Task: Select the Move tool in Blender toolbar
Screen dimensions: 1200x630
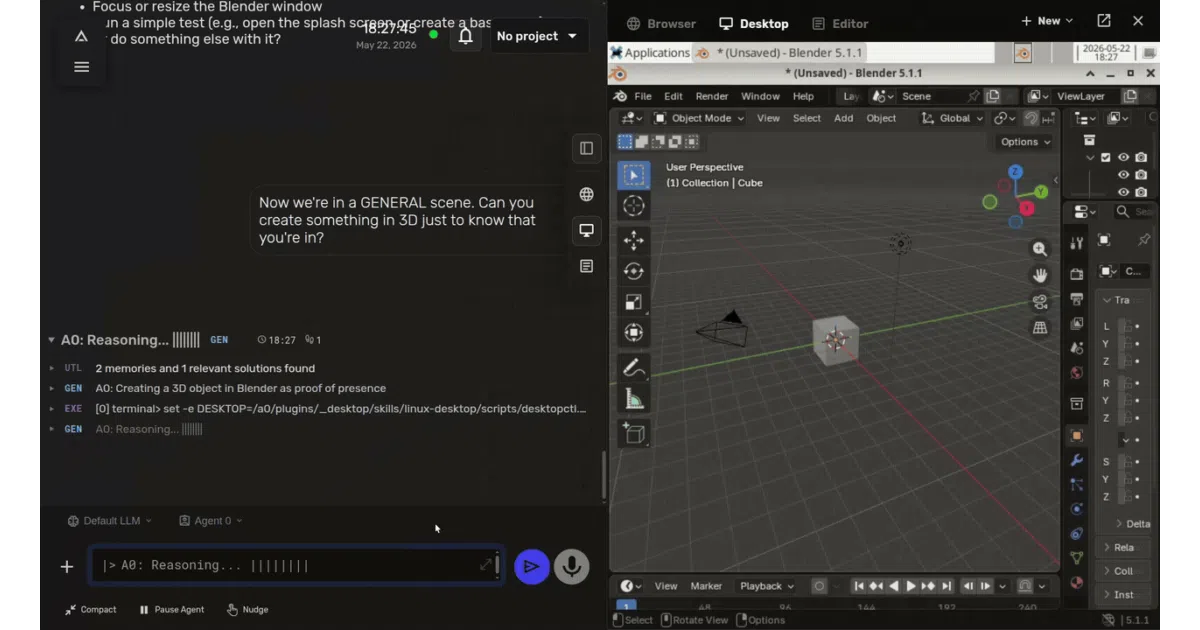Action: pyautogui.click(x=633, y=240)
